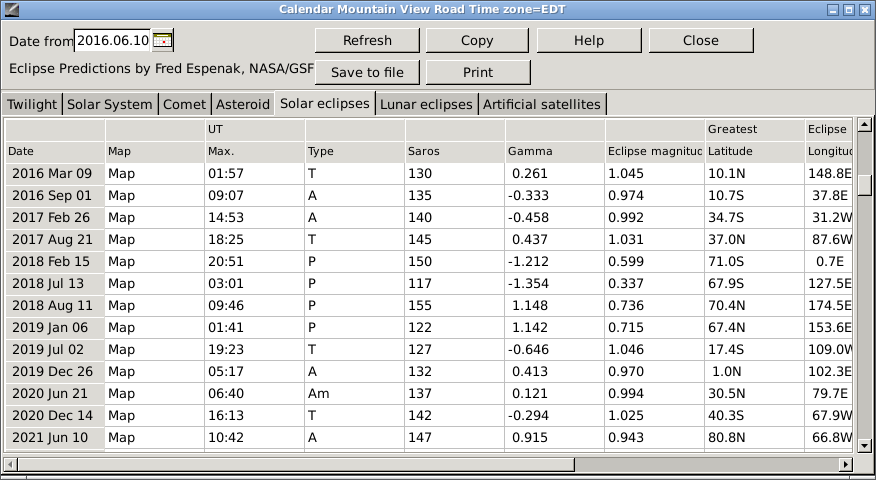Close the Calendar window via Close button

point(701,40)
